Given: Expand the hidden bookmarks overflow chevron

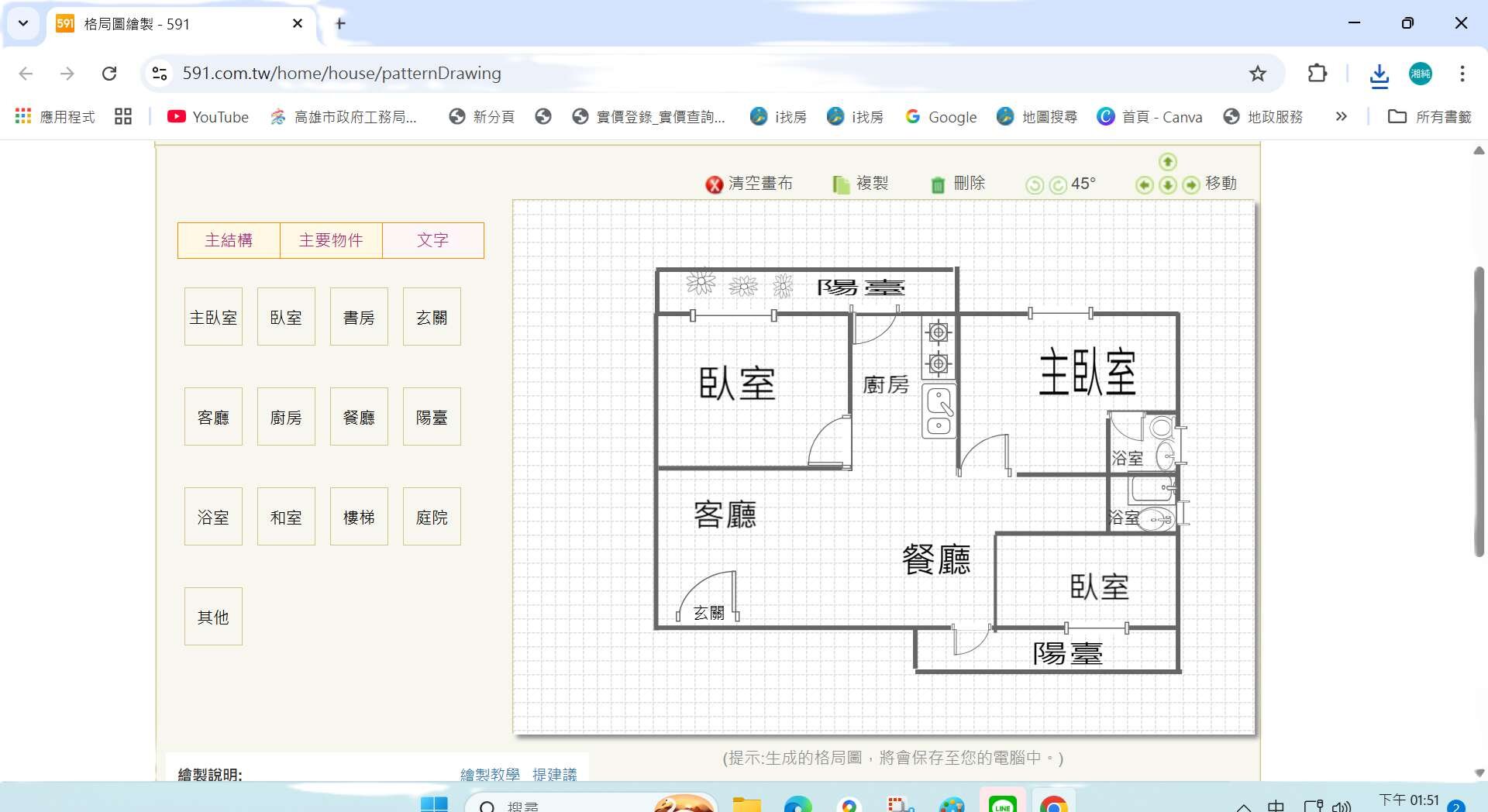Looking at the screenshot, I should pyautogui.click(x=1341, y=116).
